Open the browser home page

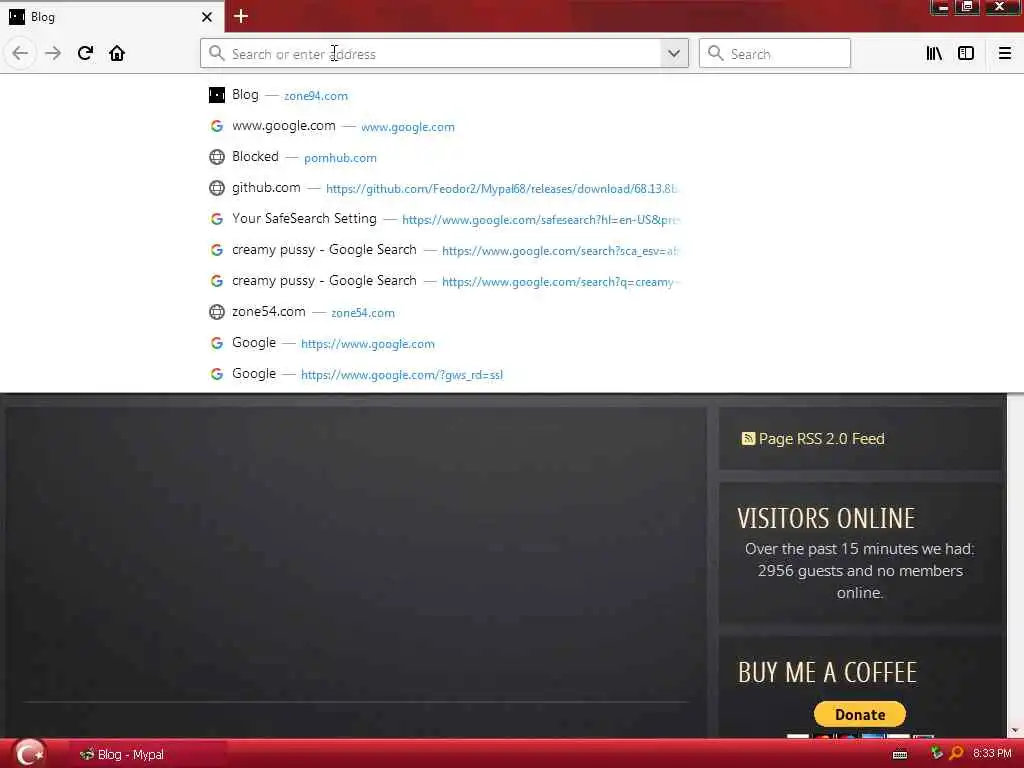117,54
